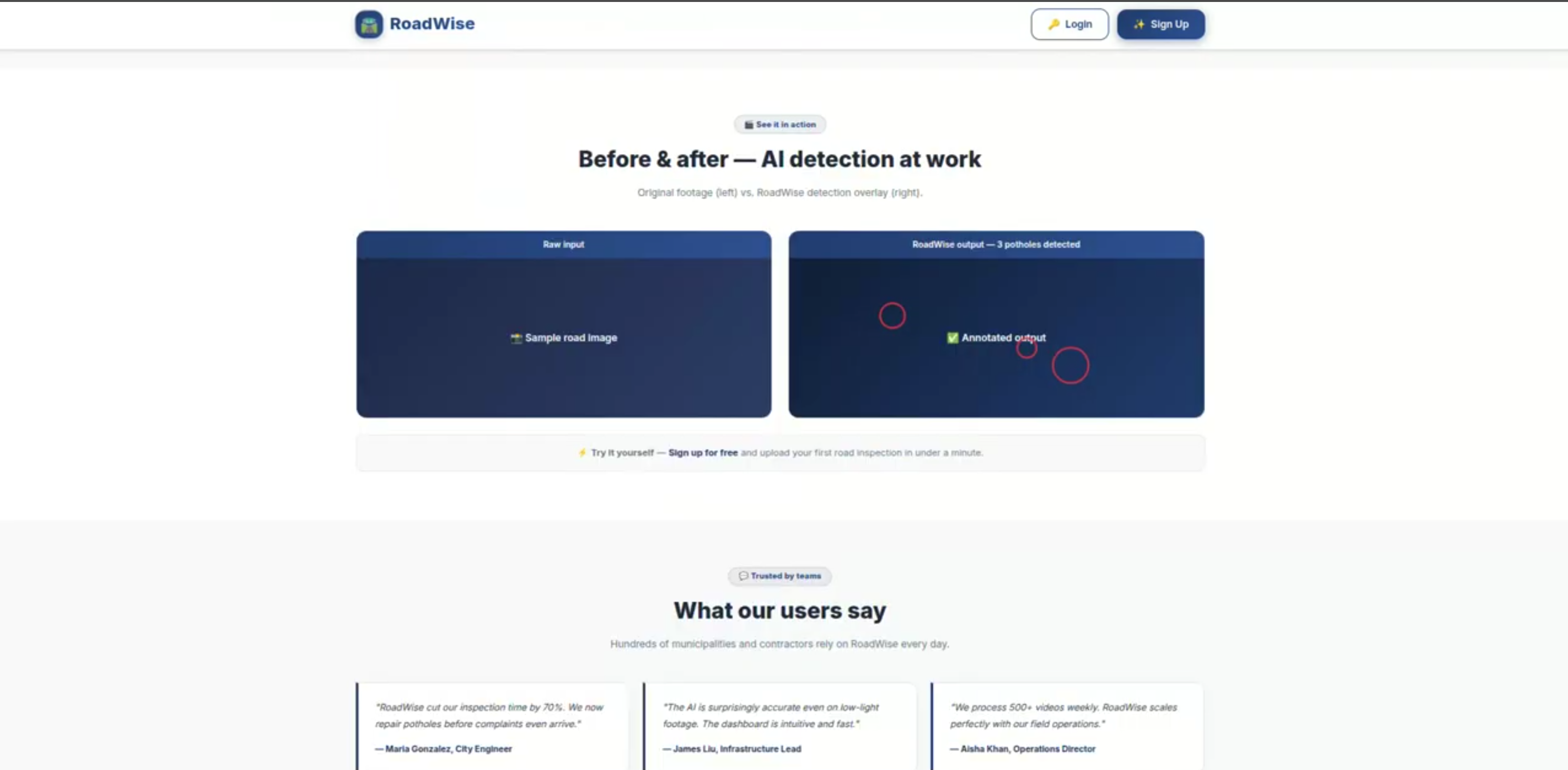
Task: Click Maria Gonzalez's testimonial quote
Action: point(489,715)
